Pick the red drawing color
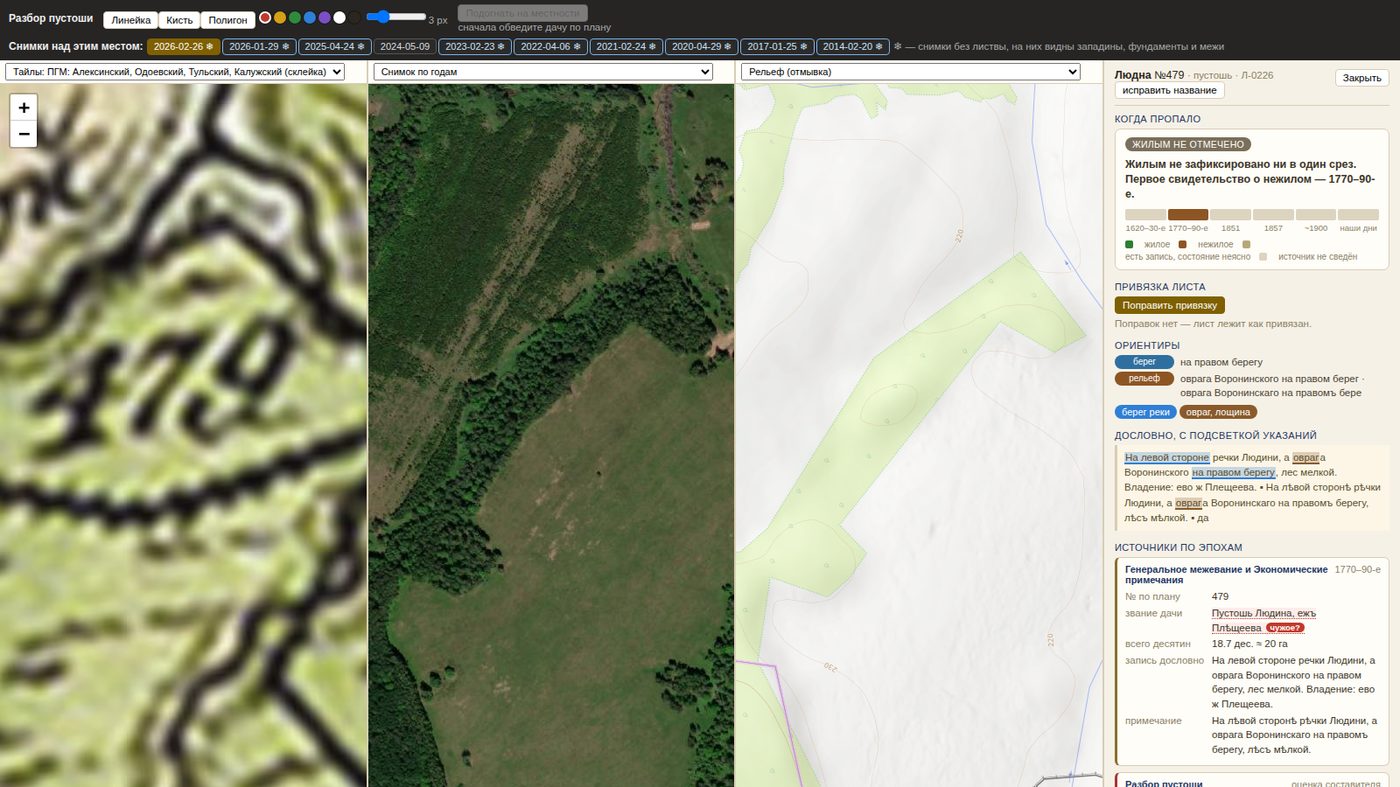The image size is (1400, 787). coord(265,17)
